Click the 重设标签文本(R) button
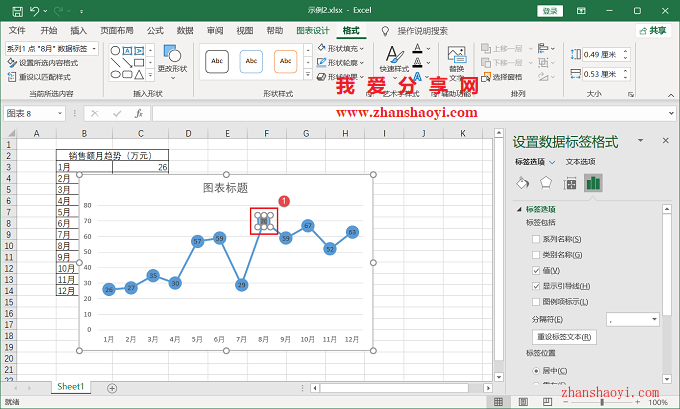This screenshot has height=409, width=680. click(x=564, y=337)
